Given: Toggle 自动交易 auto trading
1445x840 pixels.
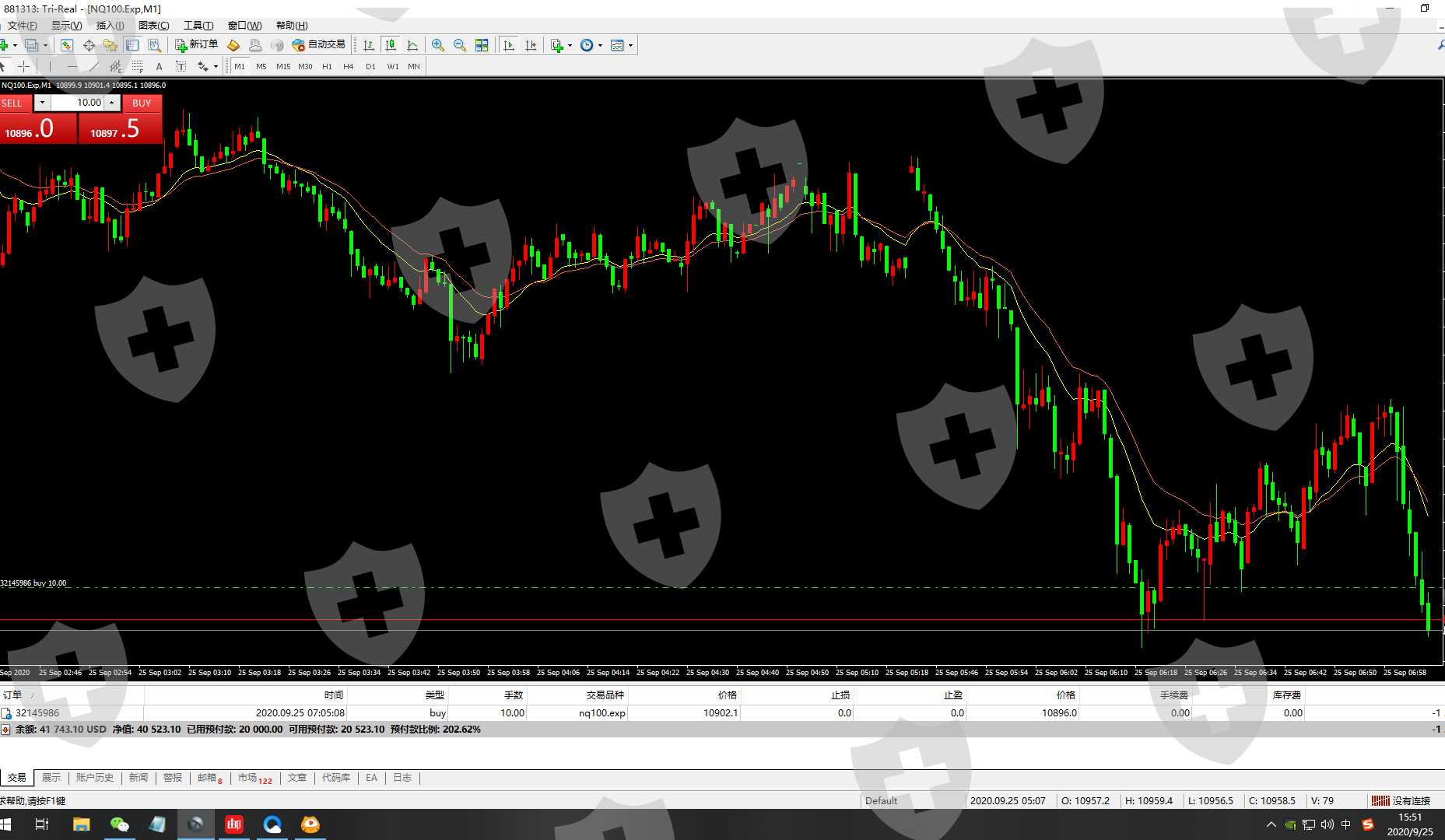Looking at the screenshot, I should click(318, 45).
